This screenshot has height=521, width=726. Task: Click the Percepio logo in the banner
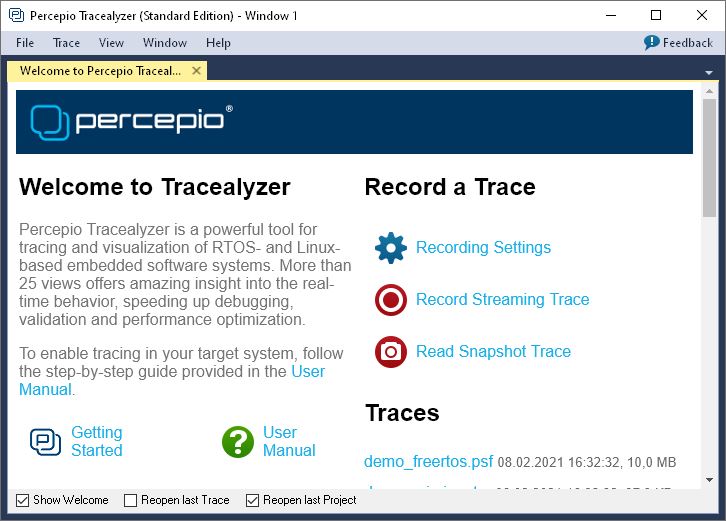click(x=131, y=122)
